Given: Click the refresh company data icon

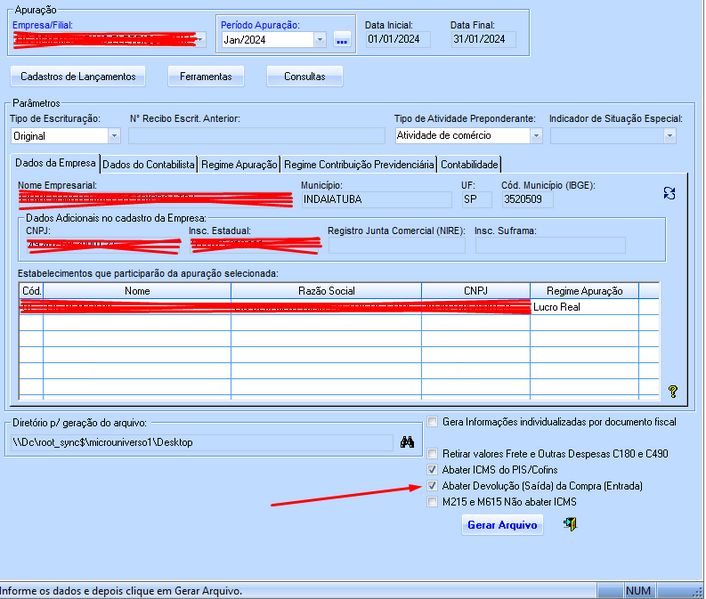Looking at the screenshot, I should (669, 194).
